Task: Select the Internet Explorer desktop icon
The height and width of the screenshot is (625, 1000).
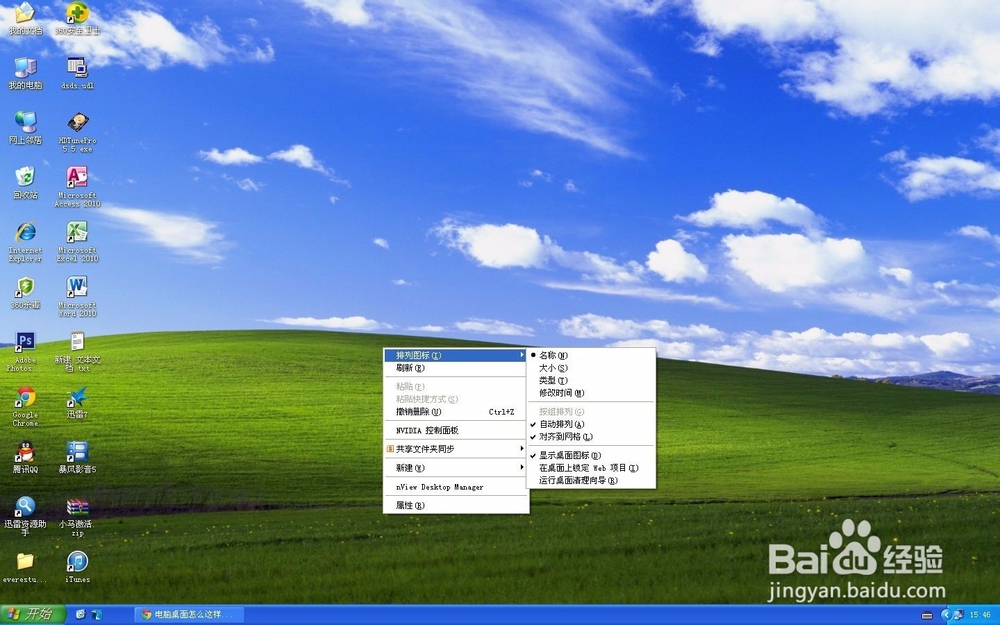Action: click(x=25, y=242)
